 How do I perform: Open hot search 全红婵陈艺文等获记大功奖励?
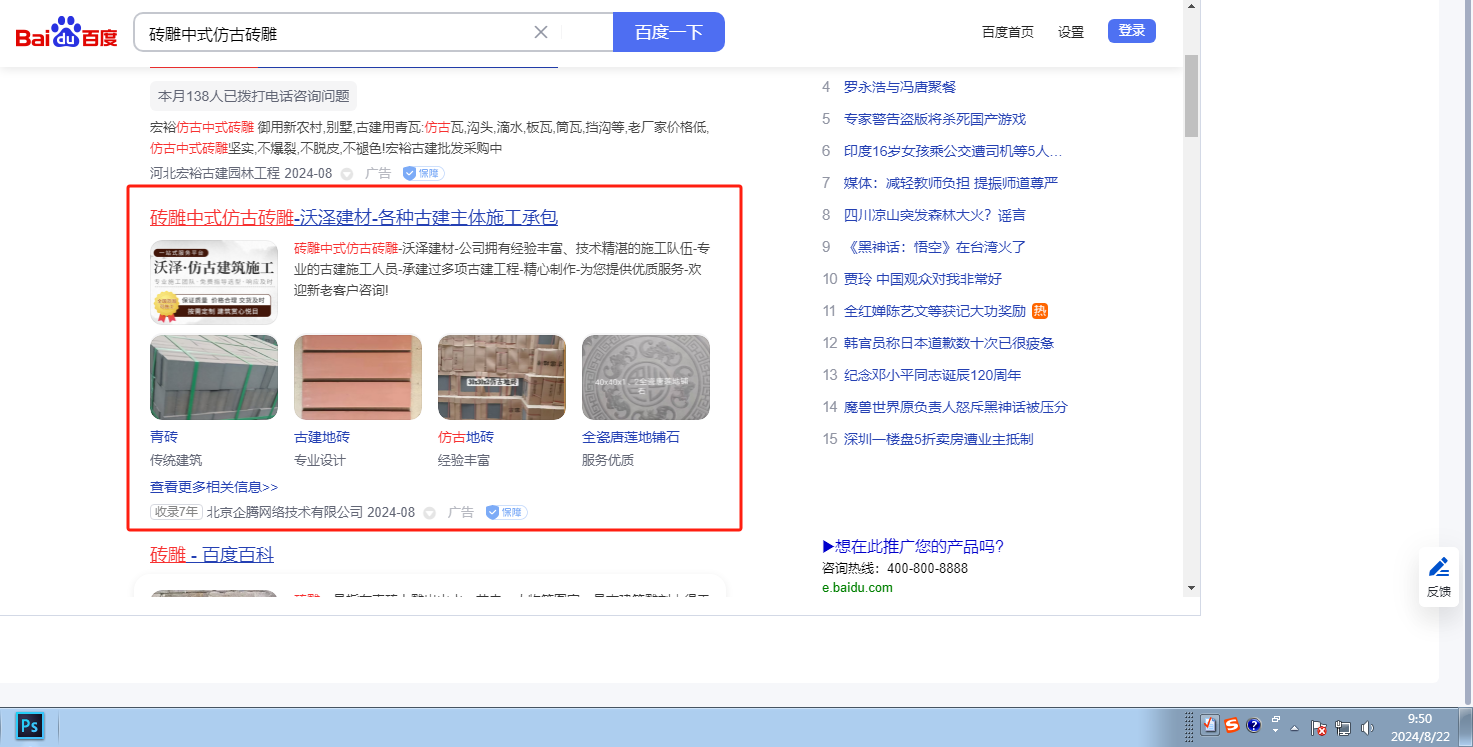(x=935, y=311)
